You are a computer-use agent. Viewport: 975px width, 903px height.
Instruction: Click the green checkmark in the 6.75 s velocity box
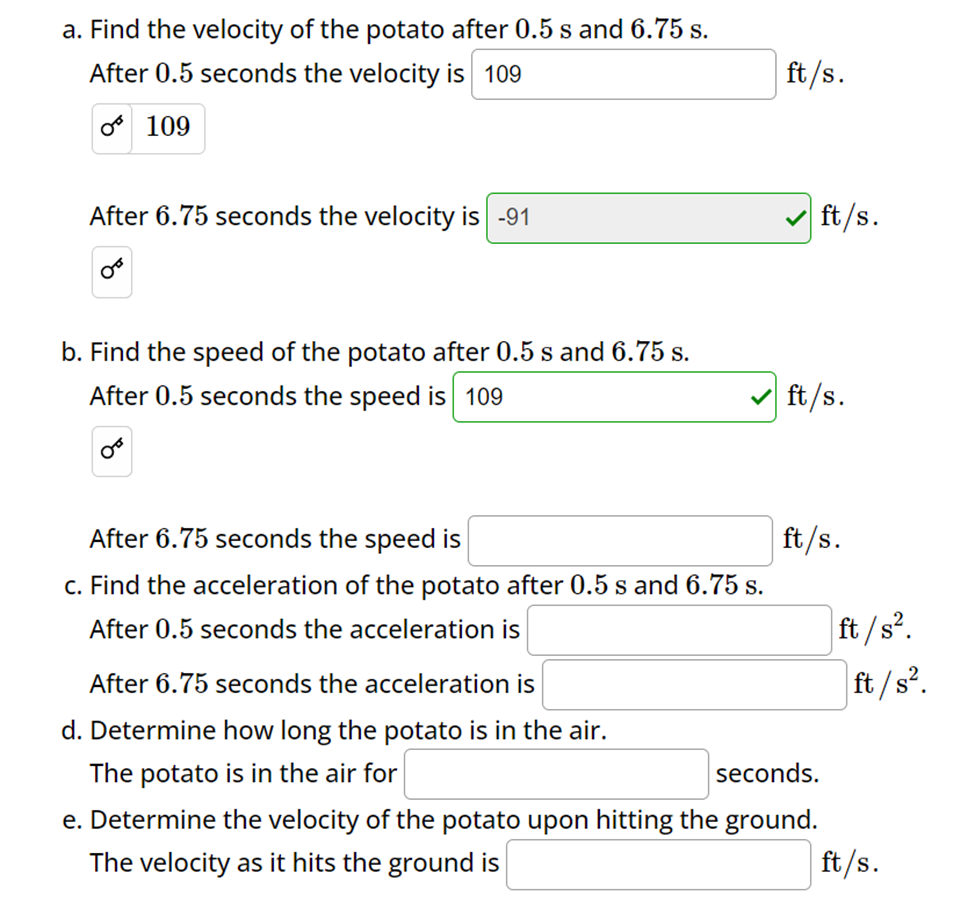point(793,216)
